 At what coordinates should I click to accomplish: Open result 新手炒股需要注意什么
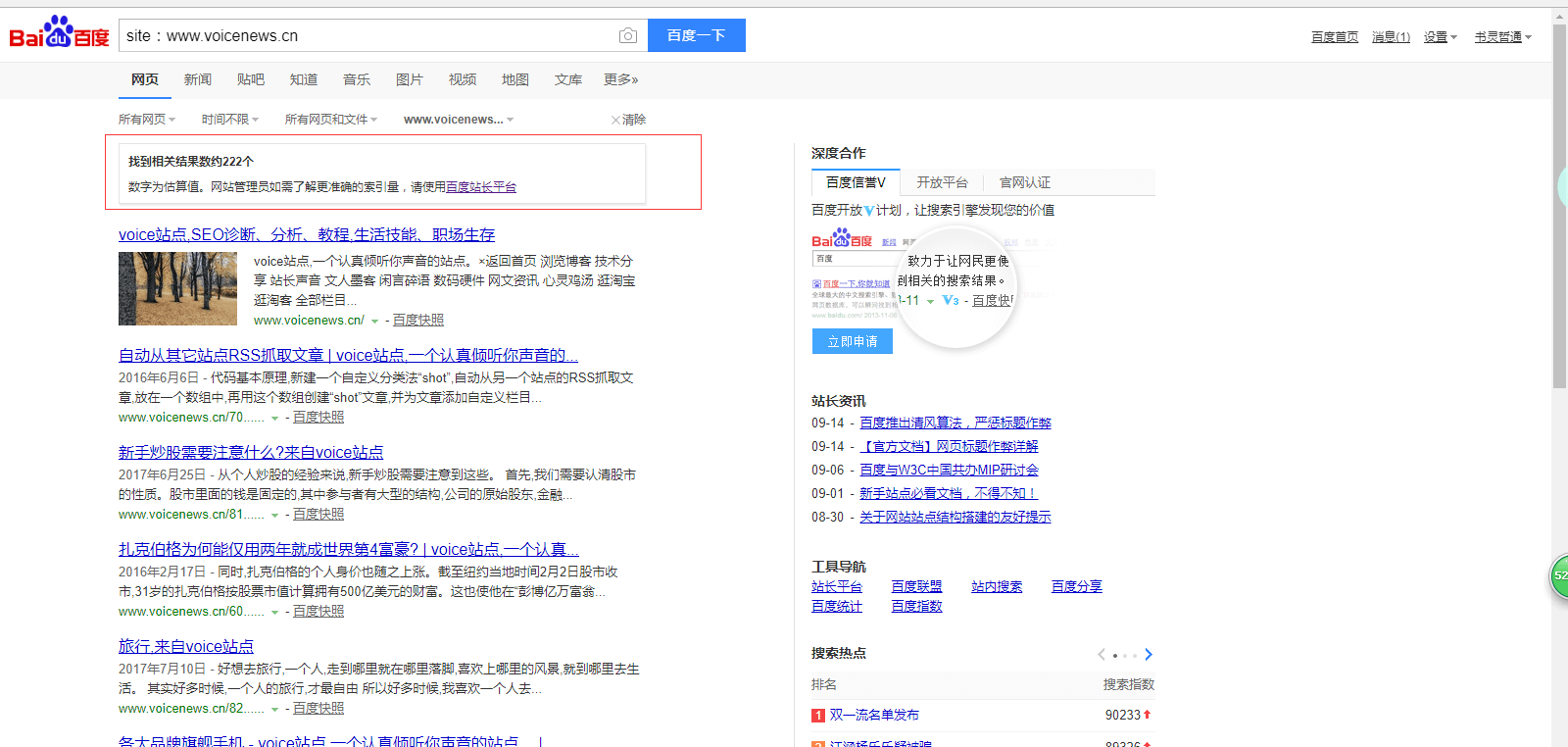click(x=251, y=453)
